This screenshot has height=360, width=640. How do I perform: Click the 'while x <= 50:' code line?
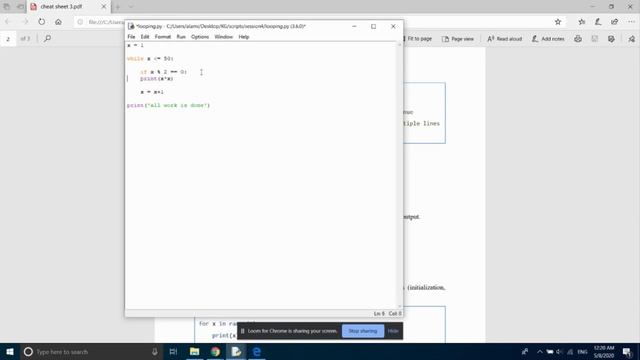[x=150, y=59]
